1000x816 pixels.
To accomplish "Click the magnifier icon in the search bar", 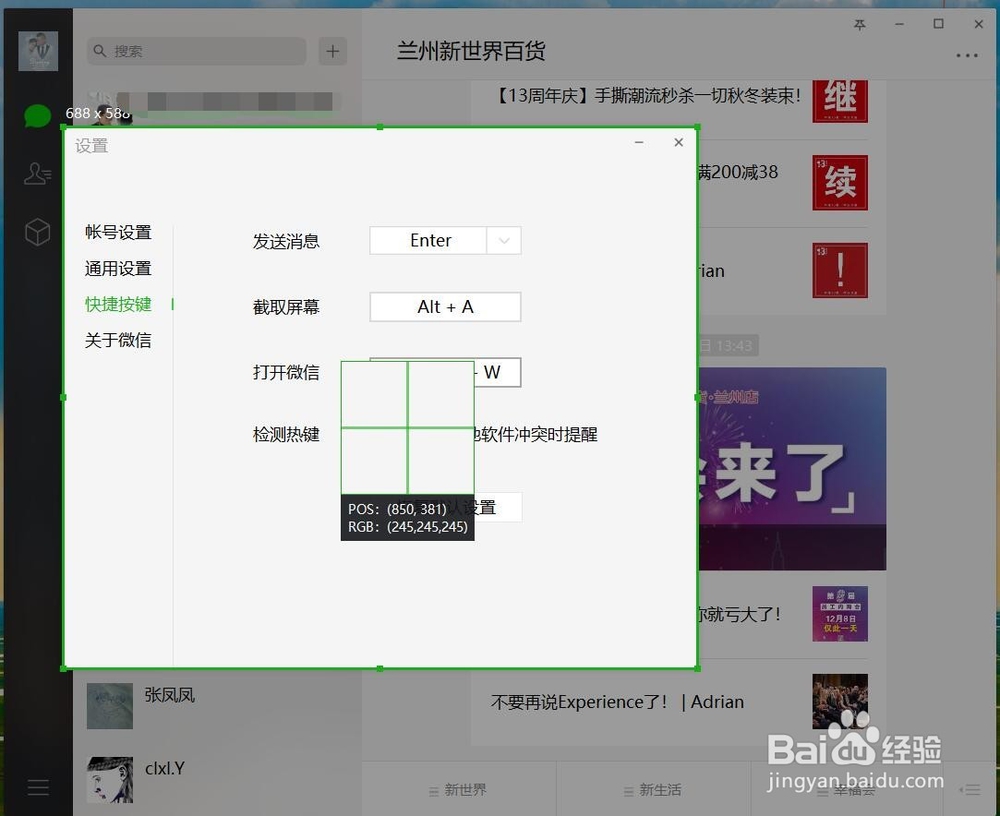I will tap(100, 50).
